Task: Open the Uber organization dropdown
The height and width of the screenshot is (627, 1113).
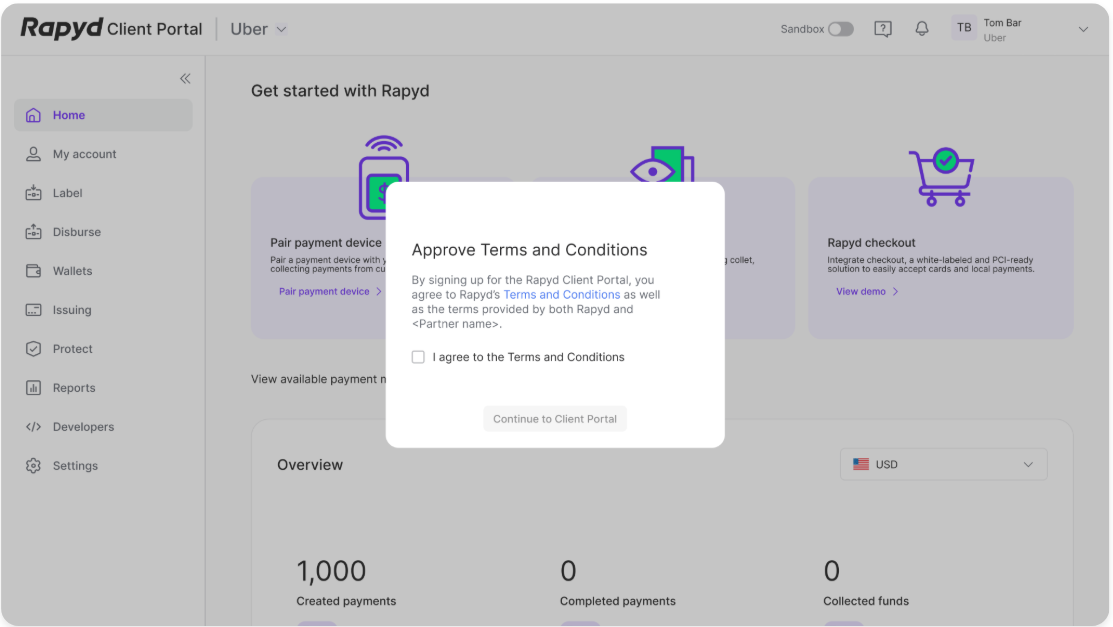Action: coord(257,28)
